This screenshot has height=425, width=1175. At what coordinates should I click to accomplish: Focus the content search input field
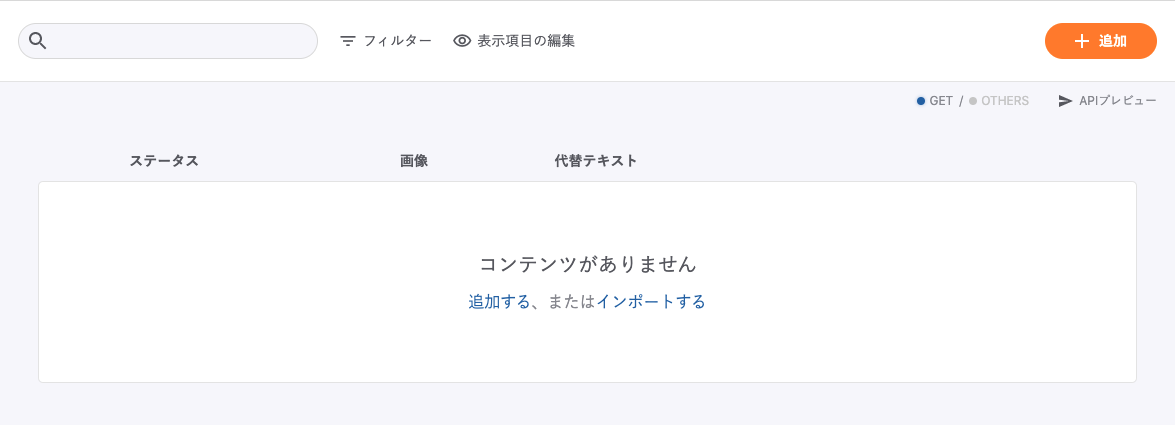(180, 41)
